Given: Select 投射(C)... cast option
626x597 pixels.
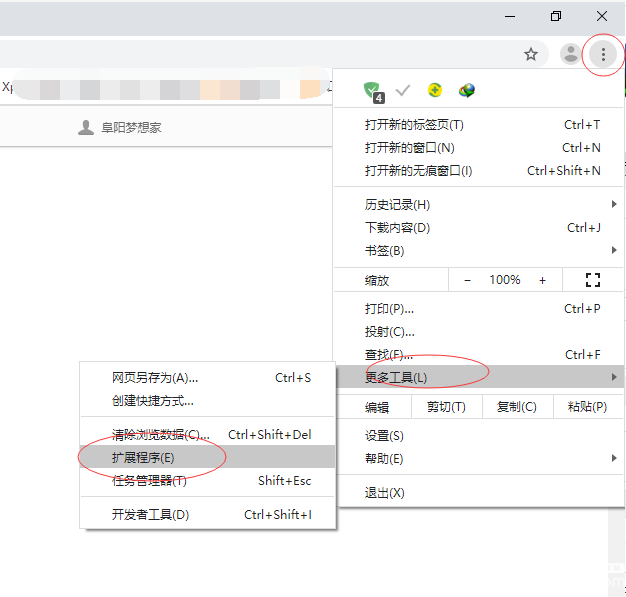Looking at the screenshot, I should (479, 331).
